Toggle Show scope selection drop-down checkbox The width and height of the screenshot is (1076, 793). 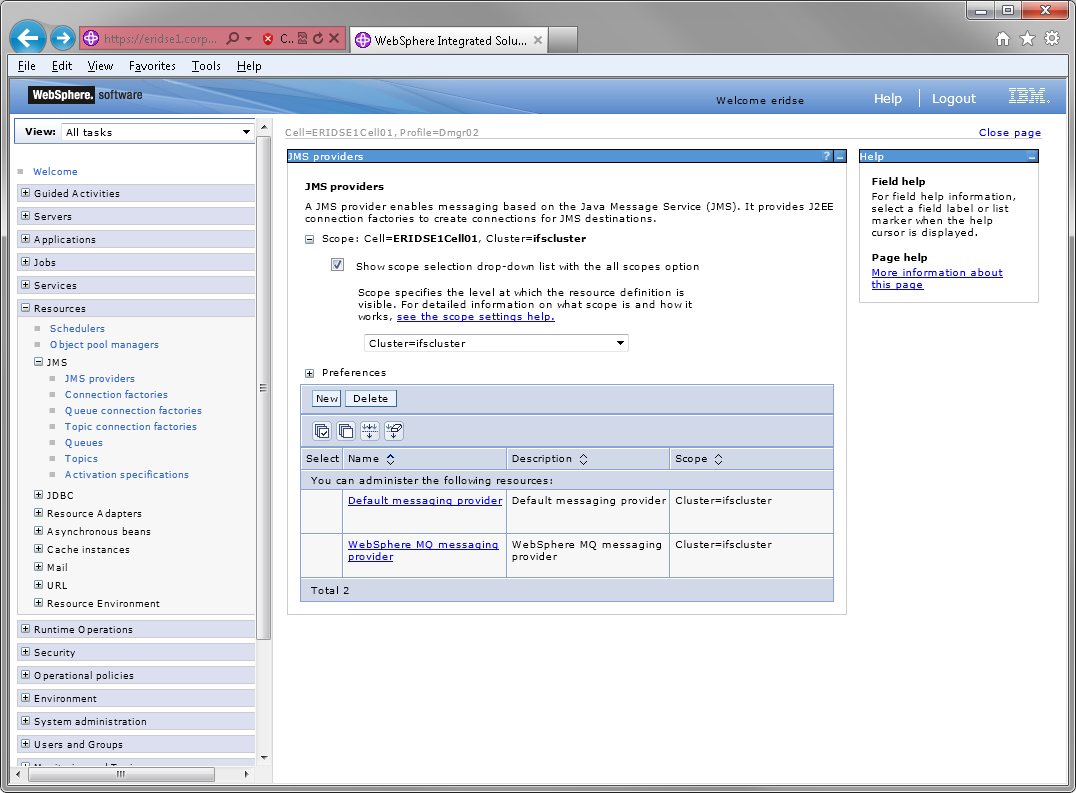(338, 265)
